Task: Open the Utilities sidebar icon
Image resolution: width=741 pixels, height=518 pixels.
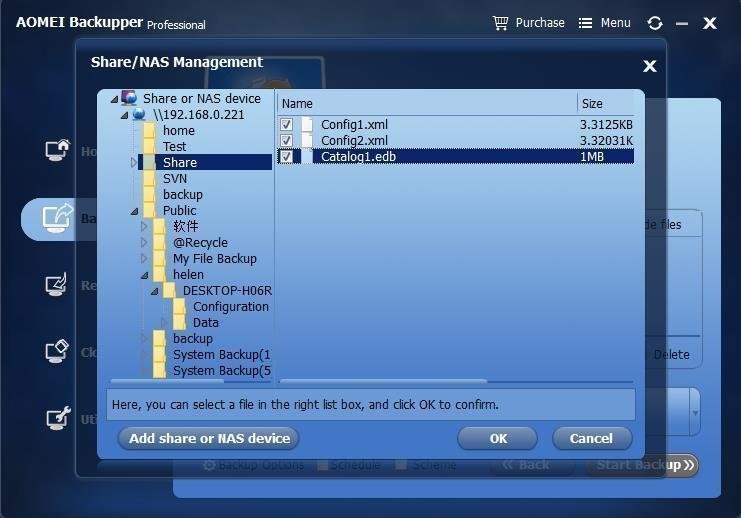Action: 58,418
